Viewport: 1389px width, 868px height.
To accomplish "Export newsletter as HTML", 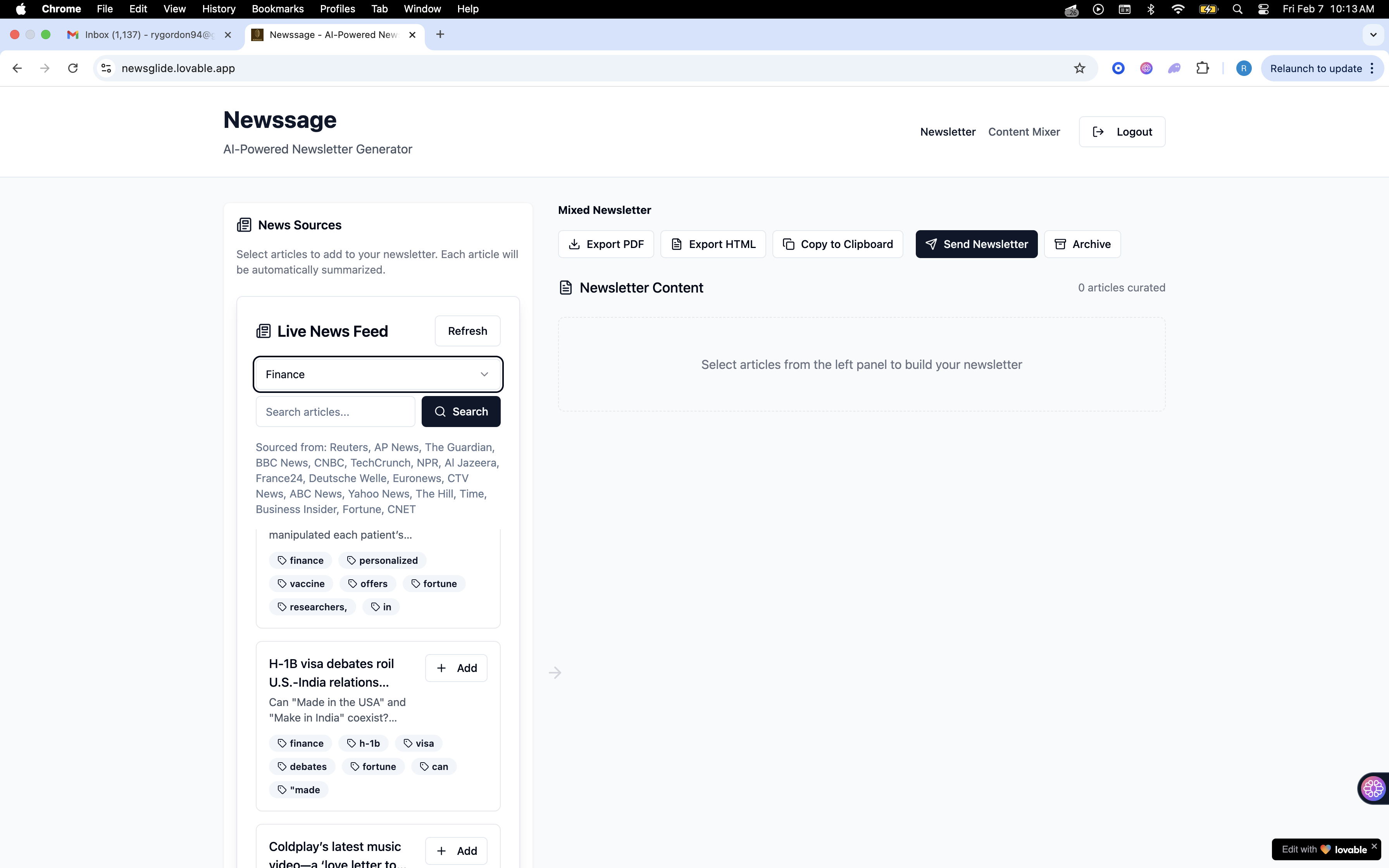I will coord(713,244).
